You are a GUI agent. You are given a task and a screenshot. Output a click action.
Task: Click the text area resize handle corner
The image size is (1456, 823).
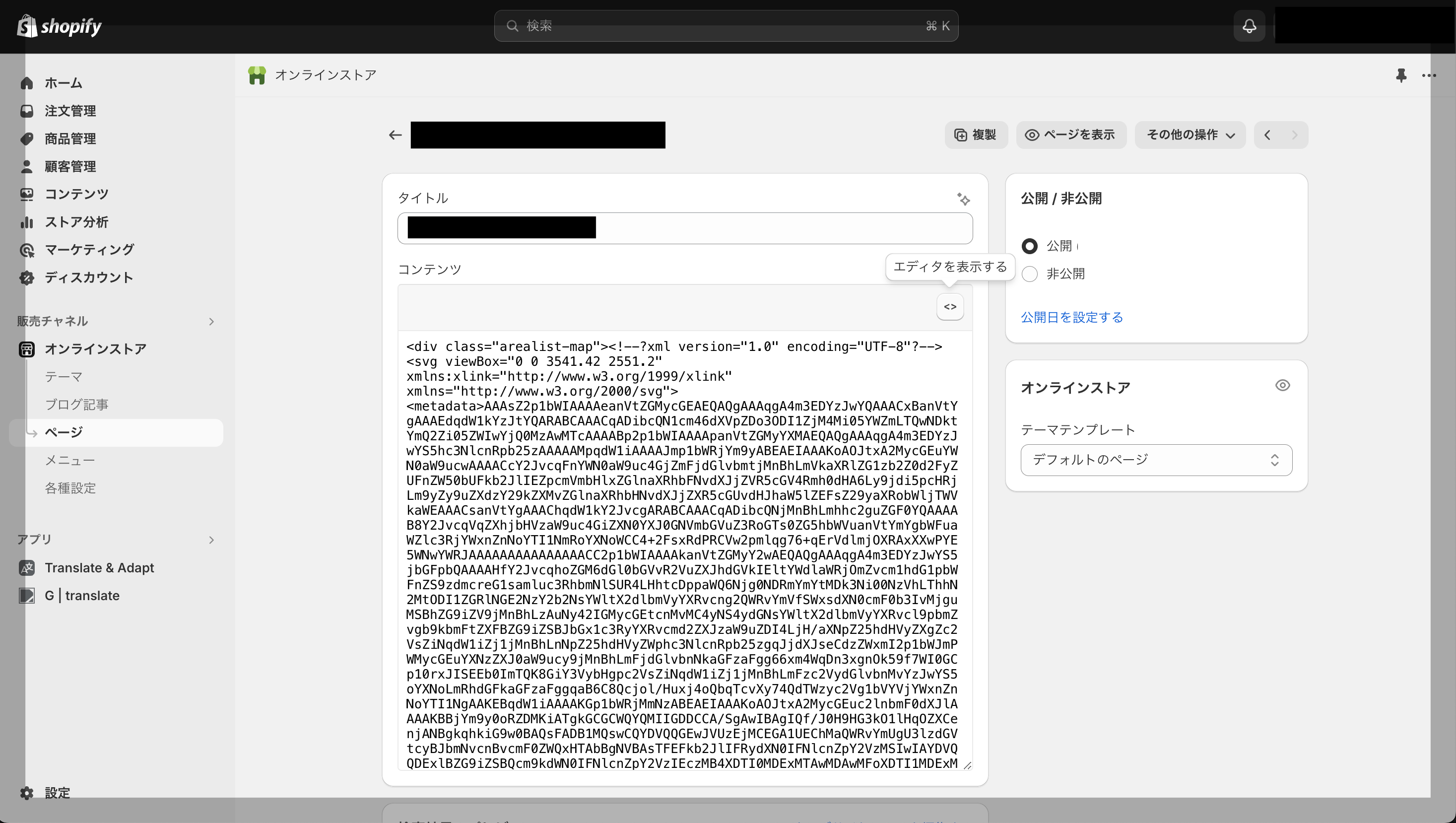(x=967, y=765)
